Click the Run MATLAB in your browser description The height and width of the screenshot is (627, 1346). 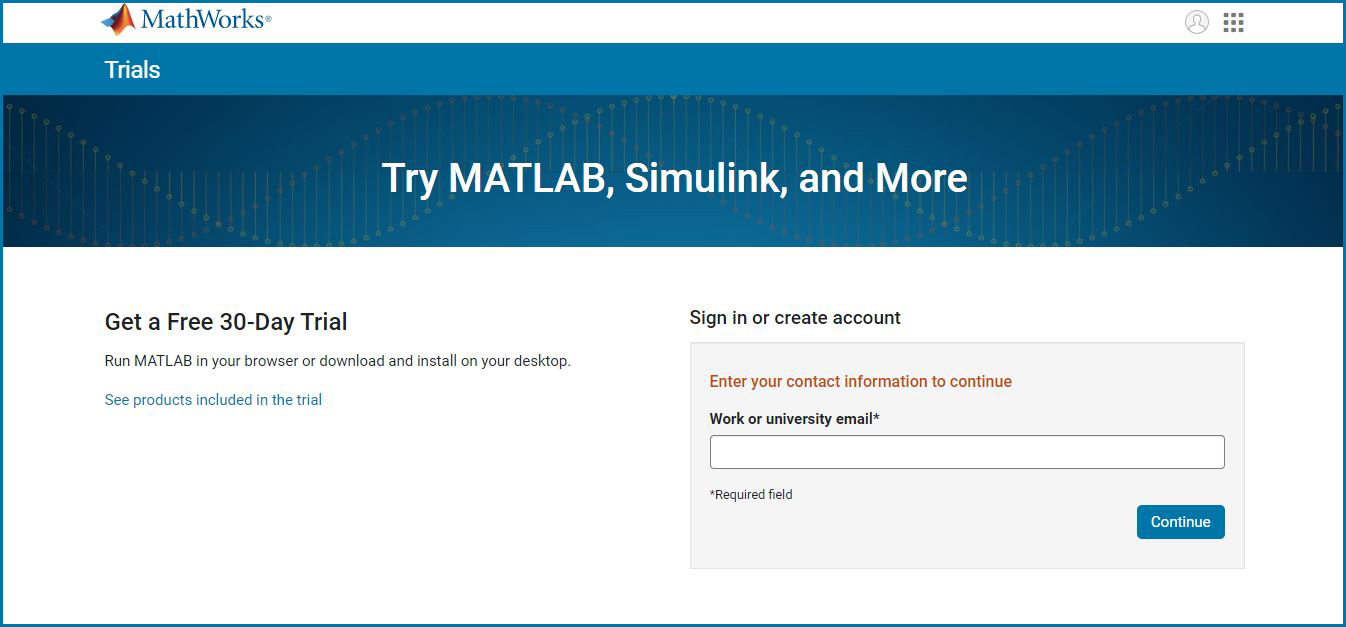338,361
